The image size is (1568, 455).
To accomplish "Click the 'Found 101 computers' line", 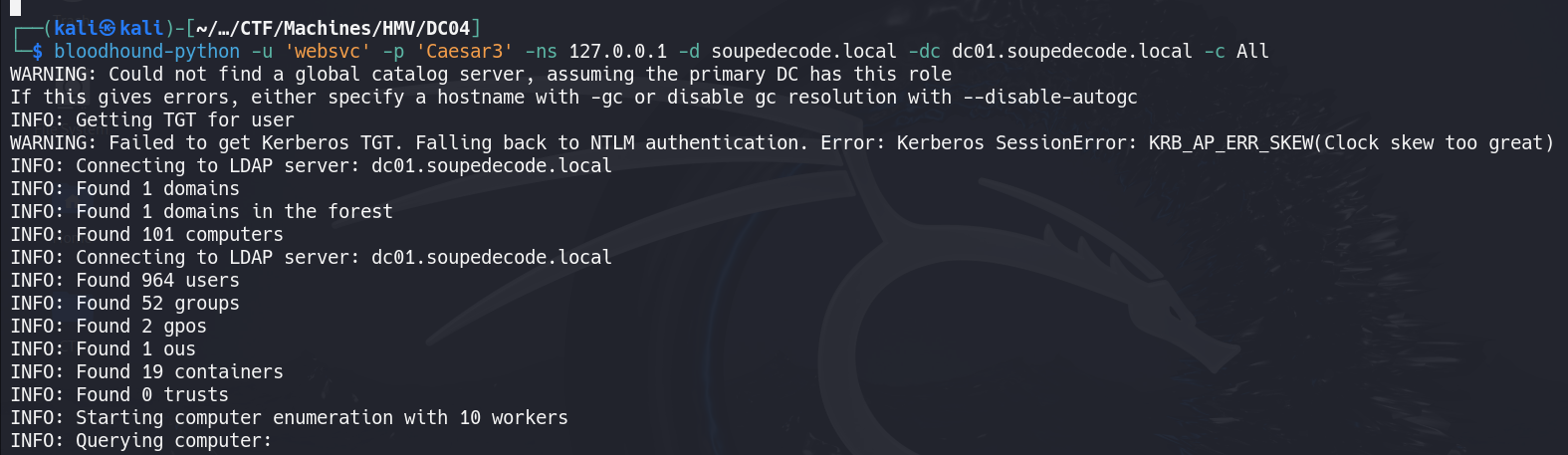I will click(x=146, y=234).
